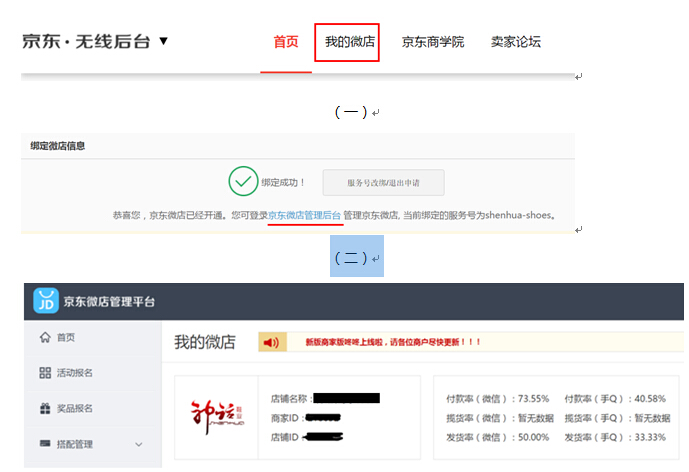Open the 活动报名 sidebar item
The image size is (689, 472).
coord(75,373)
